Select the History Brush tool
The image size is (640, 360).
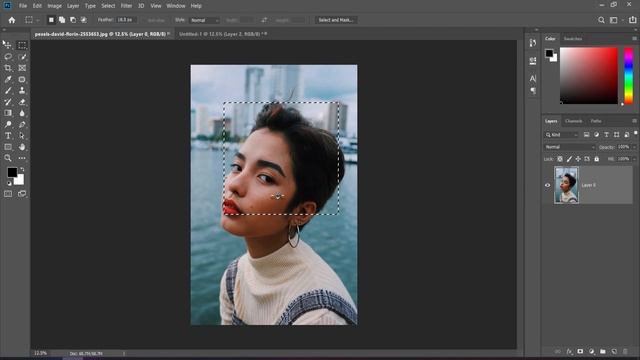point(8,102)
